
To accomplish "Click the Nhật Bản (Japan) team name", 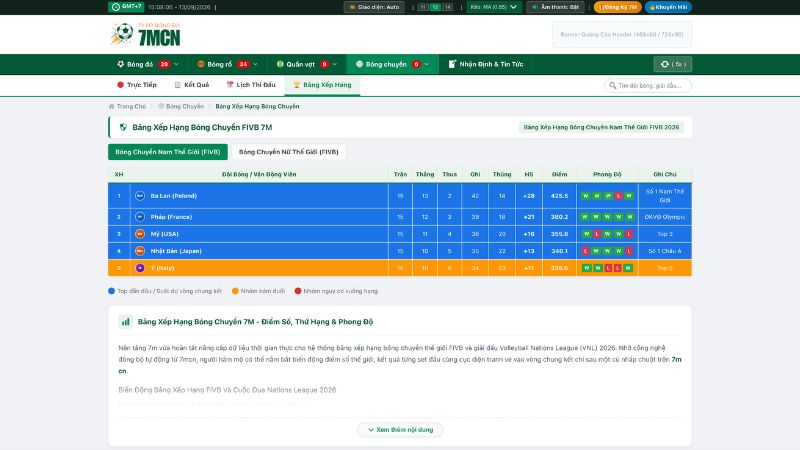I will [176, 251].
